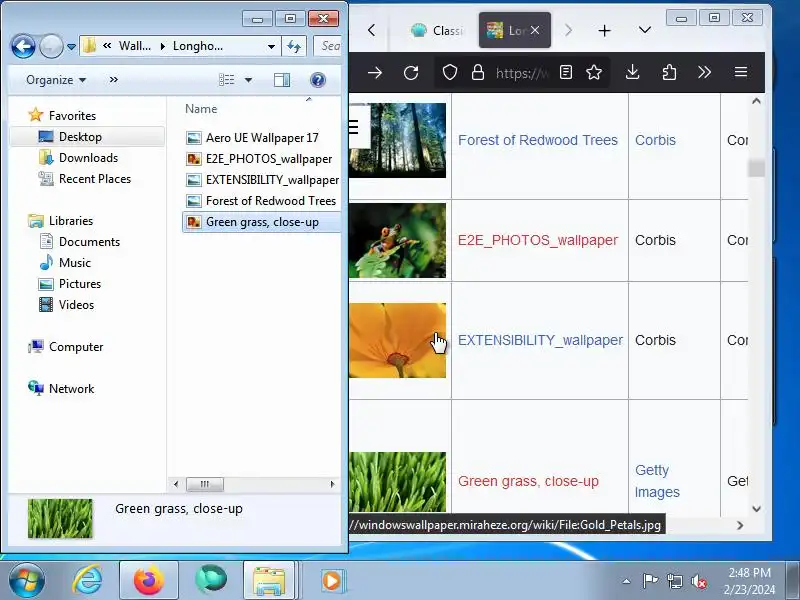Open Firefox extensions puzzle icon
800x600 pixels.
click(669, 72)
